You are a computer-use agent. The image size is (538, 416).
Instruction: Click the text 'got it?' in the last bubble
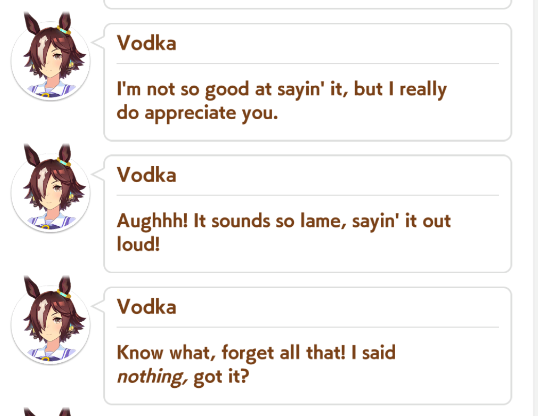pyautogui.click(x=221, y=377)
